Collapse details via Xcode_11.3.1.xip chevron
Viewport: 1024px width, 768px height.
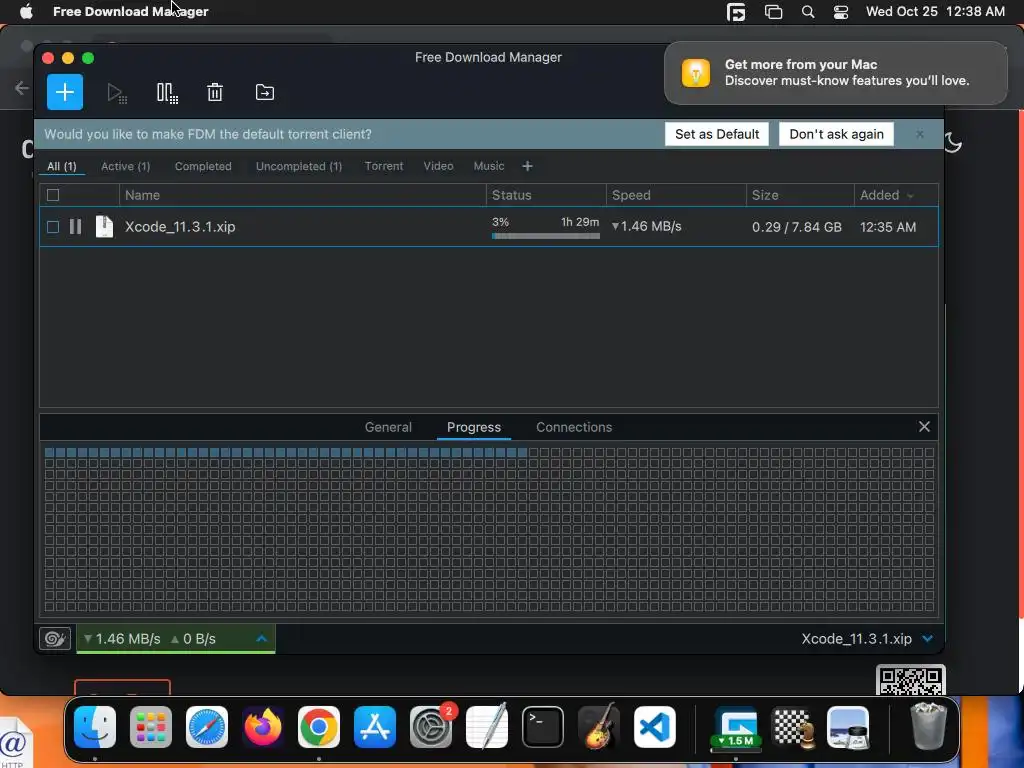click(927, 639)
